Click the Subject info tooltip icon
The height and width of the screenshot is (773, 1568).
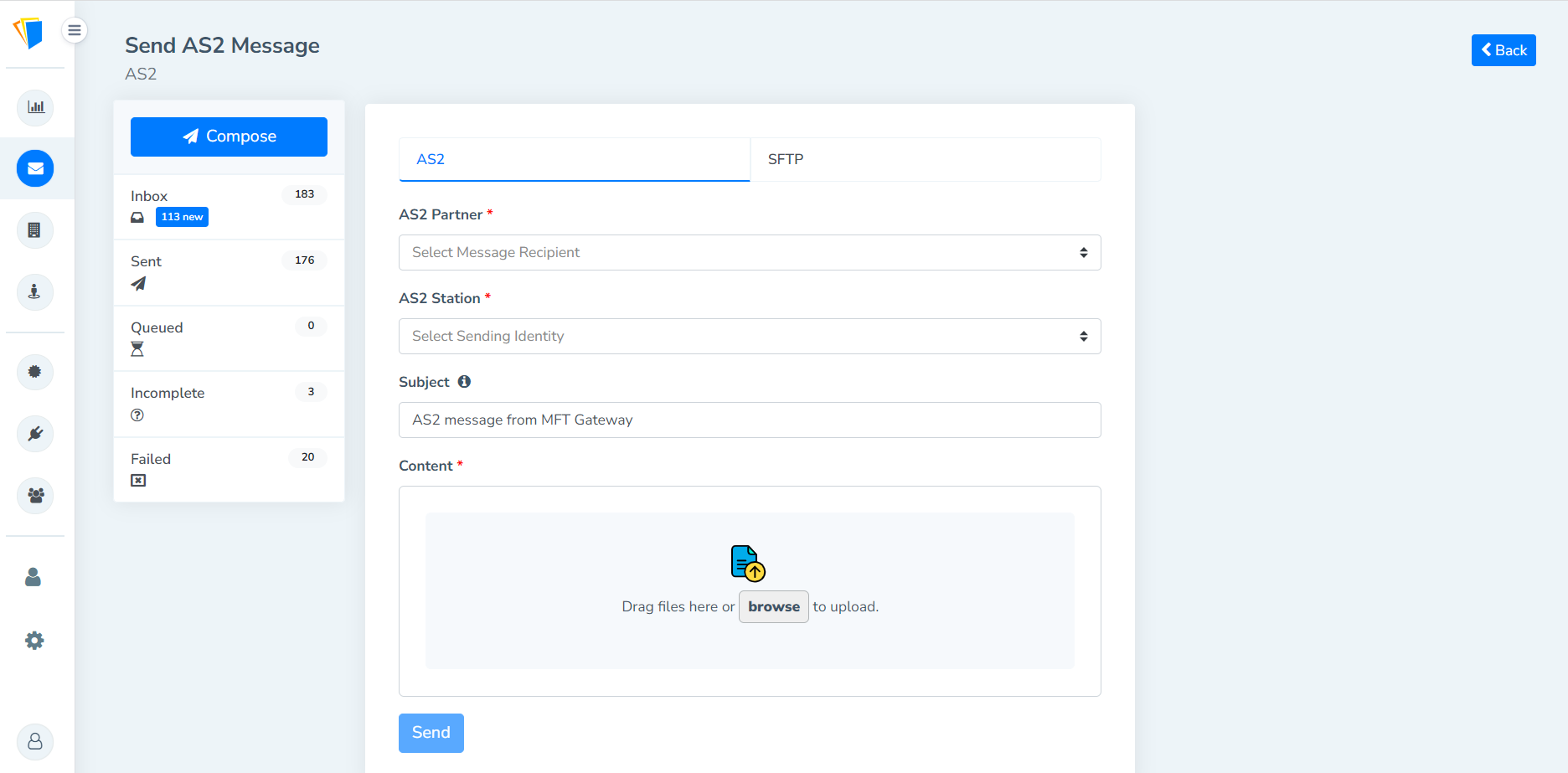click(465, 381)
